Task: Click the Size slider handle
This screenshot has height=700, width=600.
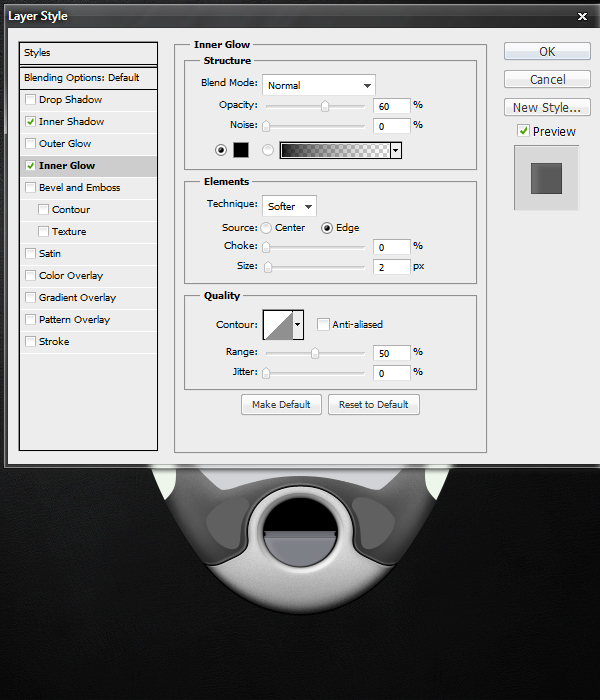Action: point(268,267)
